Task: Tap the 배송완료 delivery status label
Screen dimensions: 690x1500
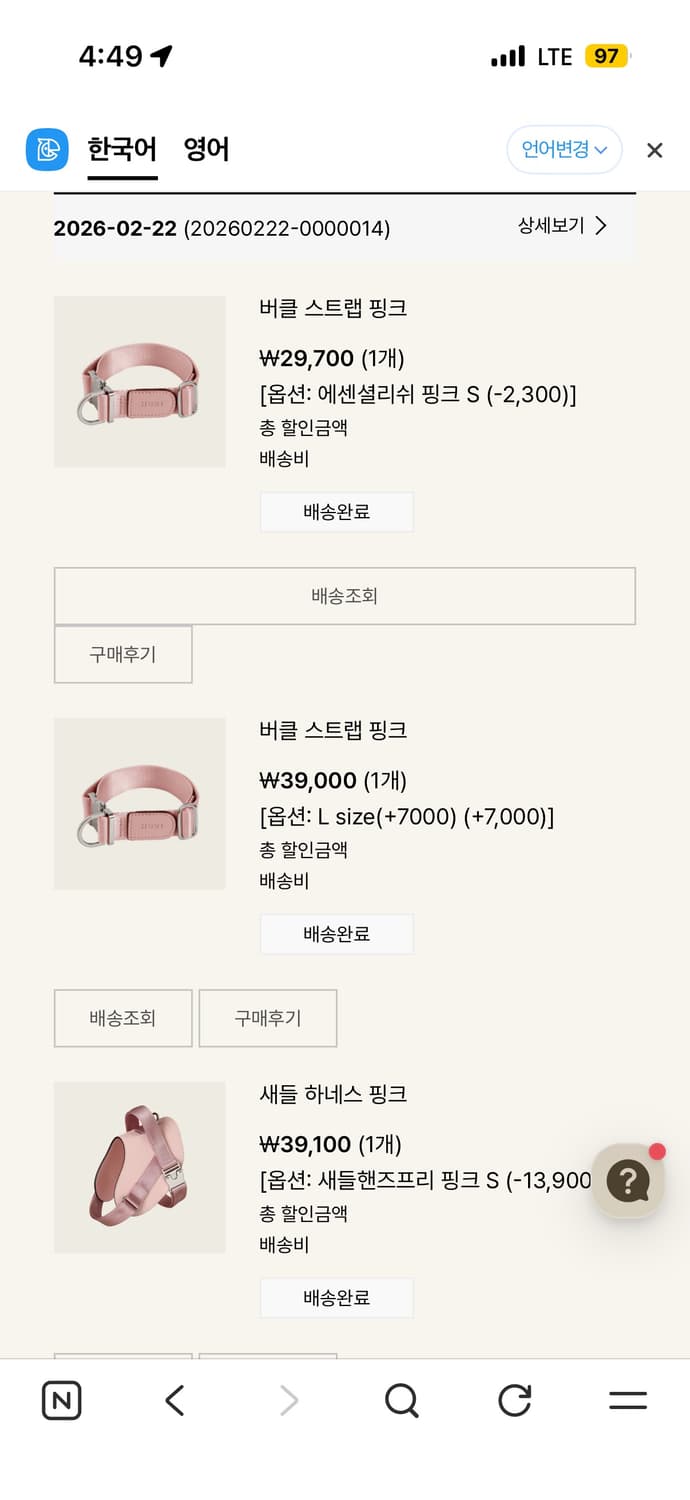Action: tap(336, 511)
